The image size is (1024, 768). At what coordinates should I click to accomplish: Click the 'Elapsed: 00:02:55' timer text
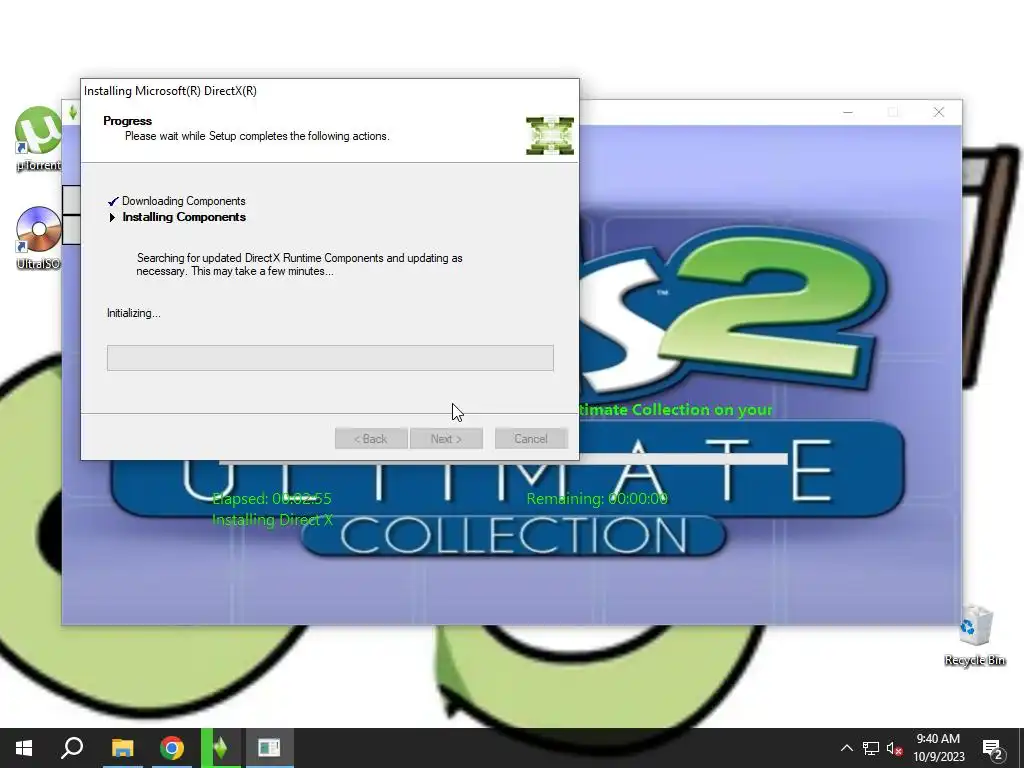pos(272,499)
